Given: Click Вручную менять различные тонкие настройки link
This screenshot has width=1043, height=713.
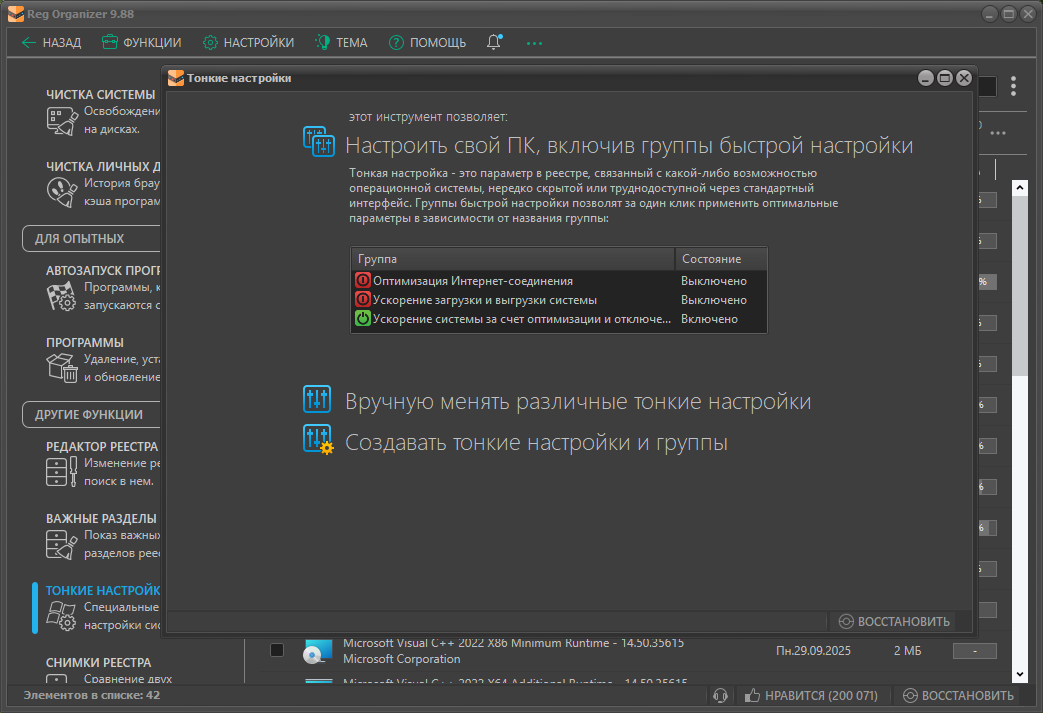Looking at the screenshot, I should pyautogui.click(x=577, y=401).
